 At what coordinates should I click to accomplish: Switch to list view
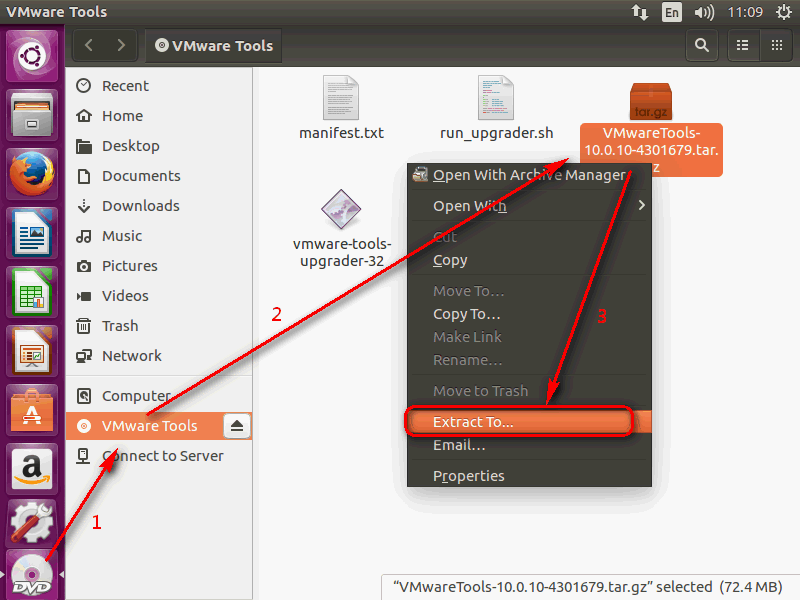[x=743, y=45]
